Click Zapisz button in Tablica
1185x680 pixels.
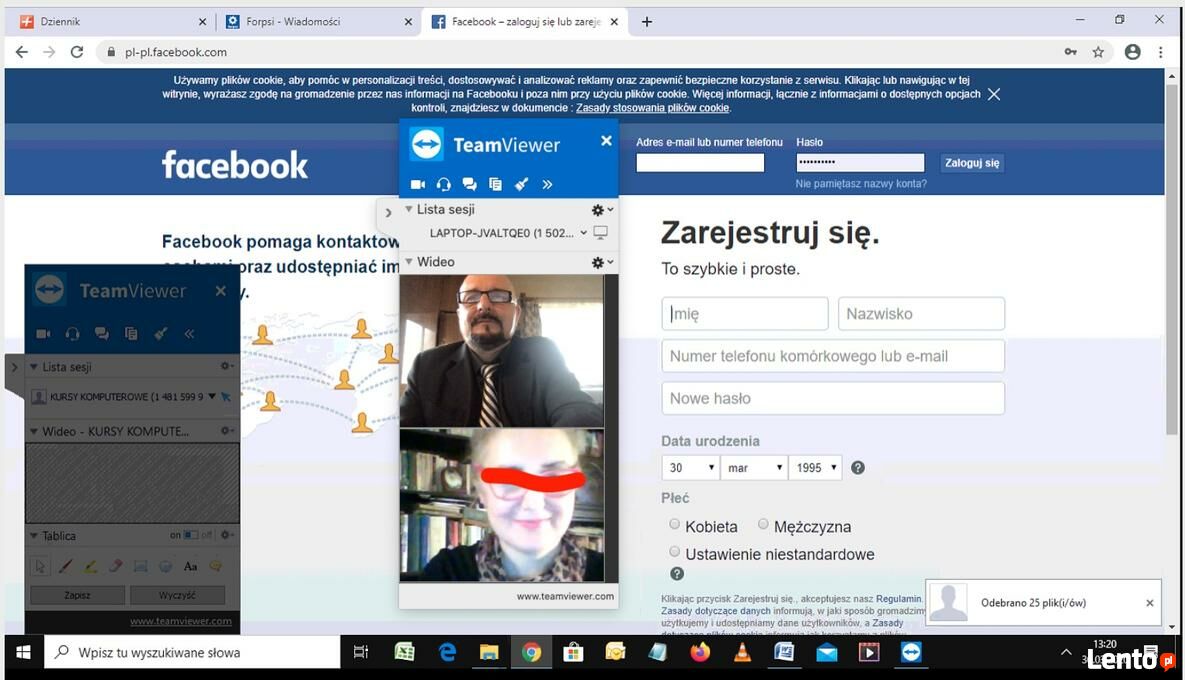click(x=78, y=595)
